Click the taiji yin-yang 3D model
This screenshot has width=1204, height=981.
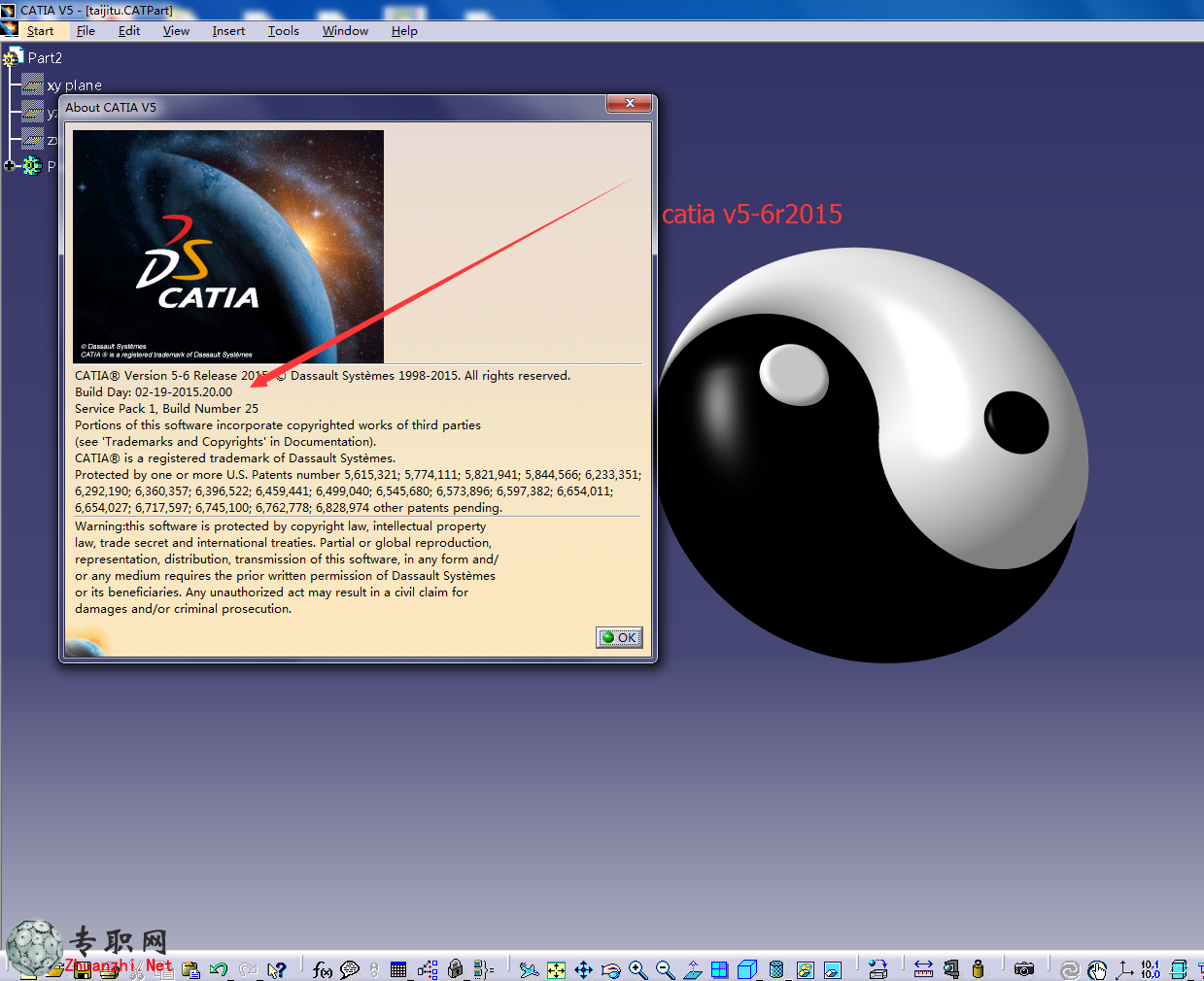pos(874,456)
